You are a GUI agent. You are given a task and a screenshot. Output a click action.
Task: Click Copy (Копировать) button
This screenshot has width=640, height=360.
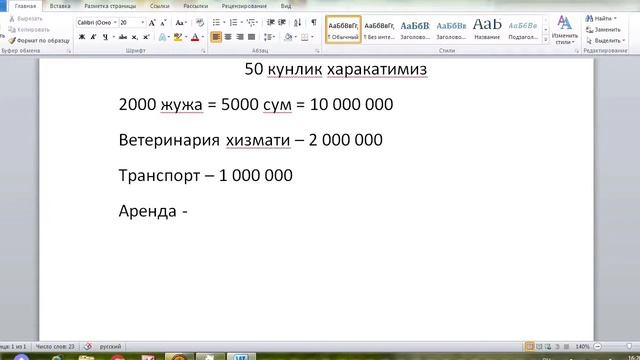pyautogui.click(x=29, y=29)
